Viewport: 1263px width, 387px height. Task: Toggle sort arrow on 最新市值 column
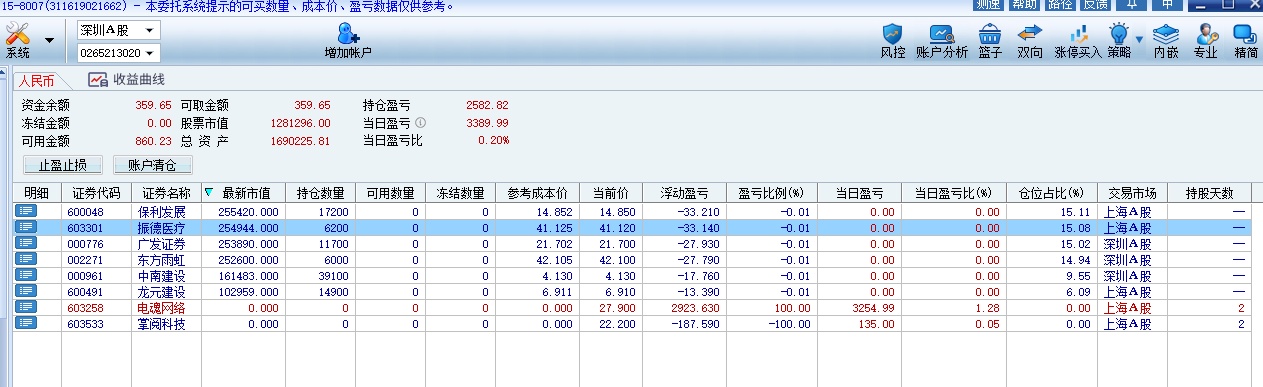click(x=208, y=192)
